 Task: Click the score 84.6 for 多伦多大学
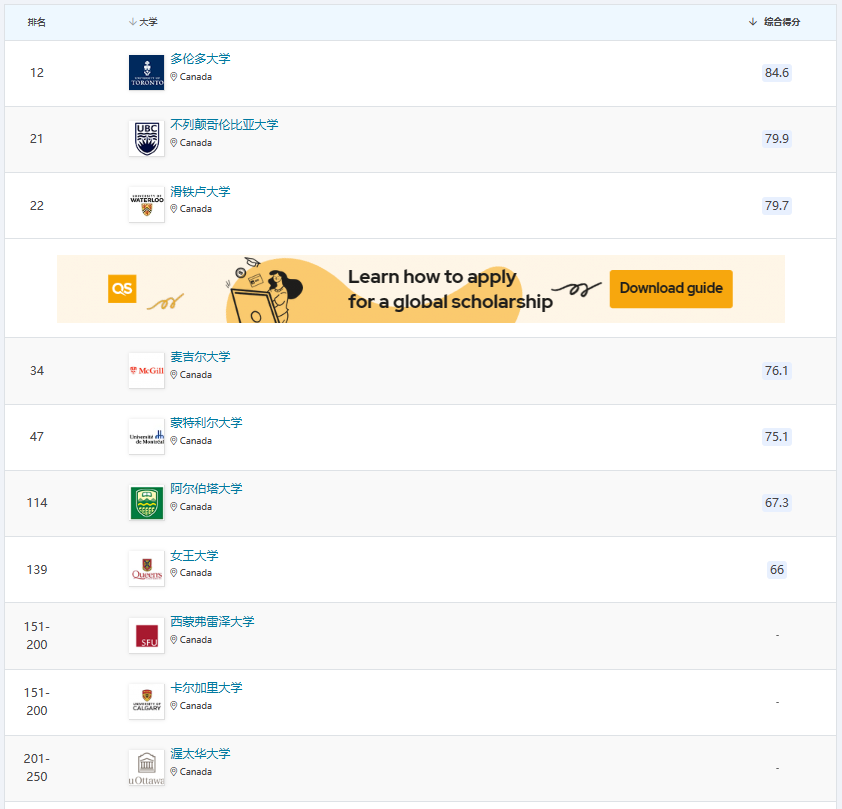point(776,72)
